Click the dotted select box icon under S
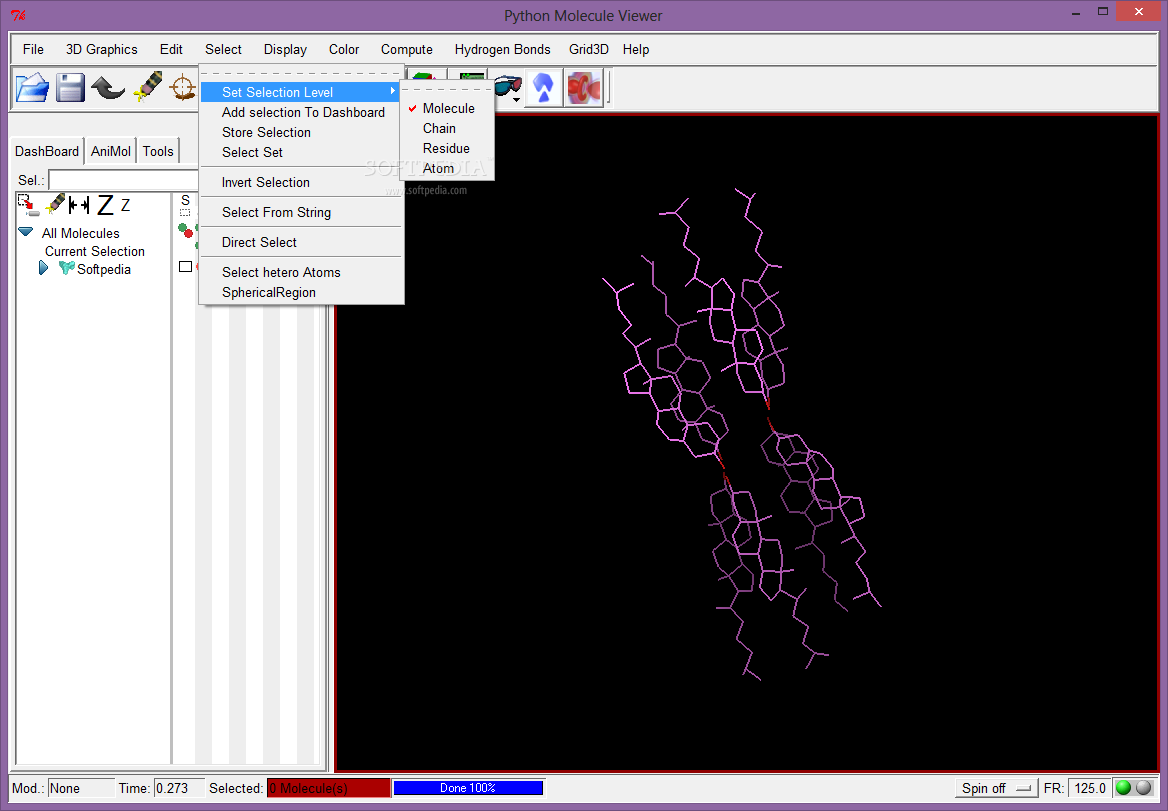Screen dimensions: 1168x811 [185, 213]
